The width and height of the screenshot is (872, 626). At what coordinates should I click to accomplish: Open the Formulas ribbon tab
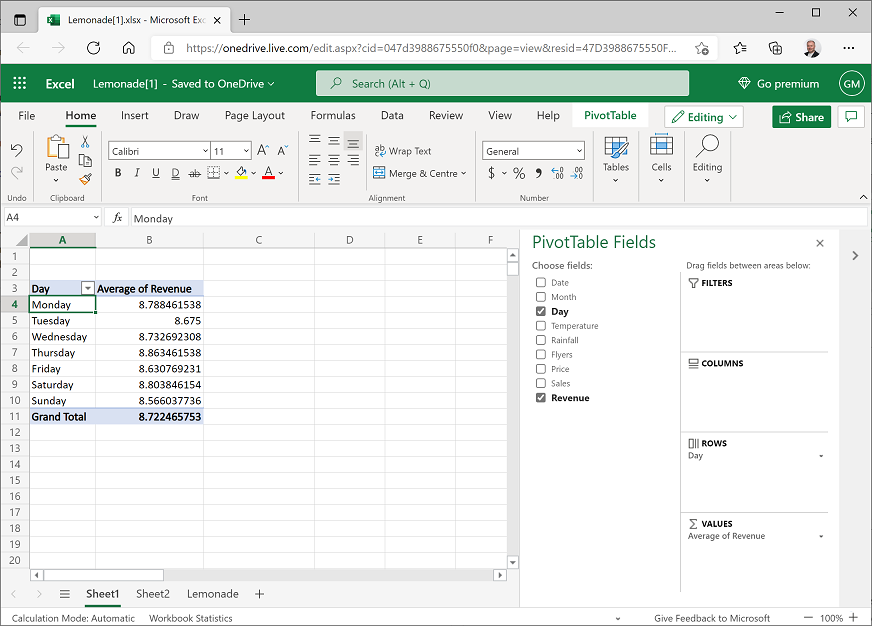333,115
